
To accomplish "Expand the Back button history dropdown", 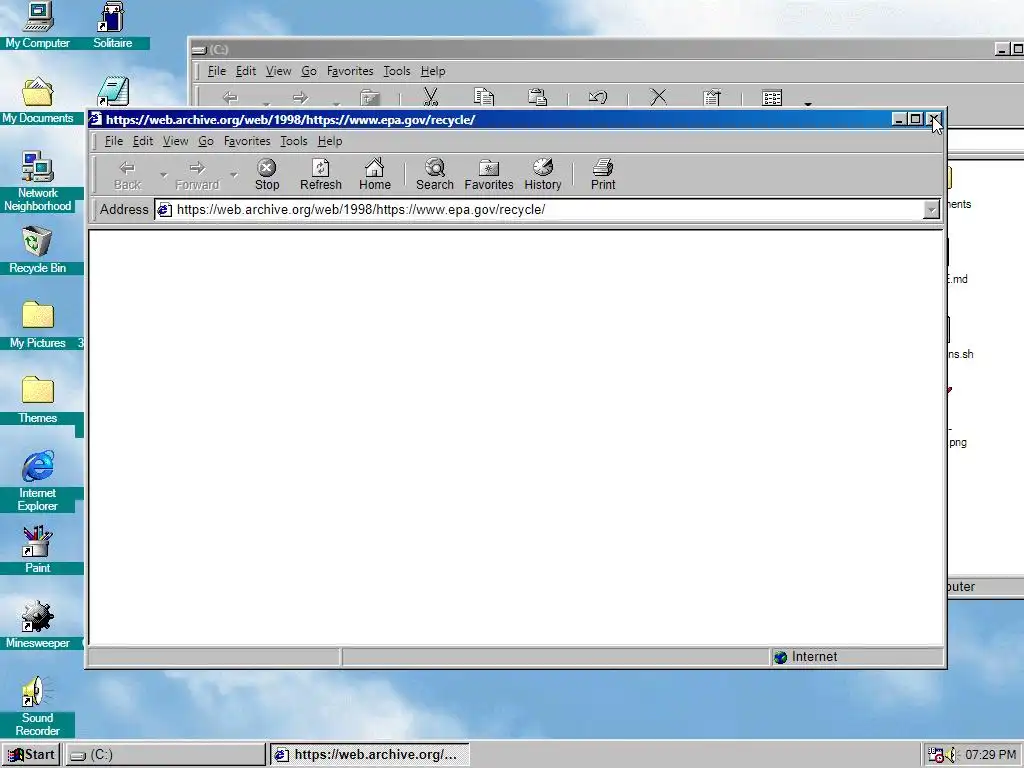I will pos(163,175).
